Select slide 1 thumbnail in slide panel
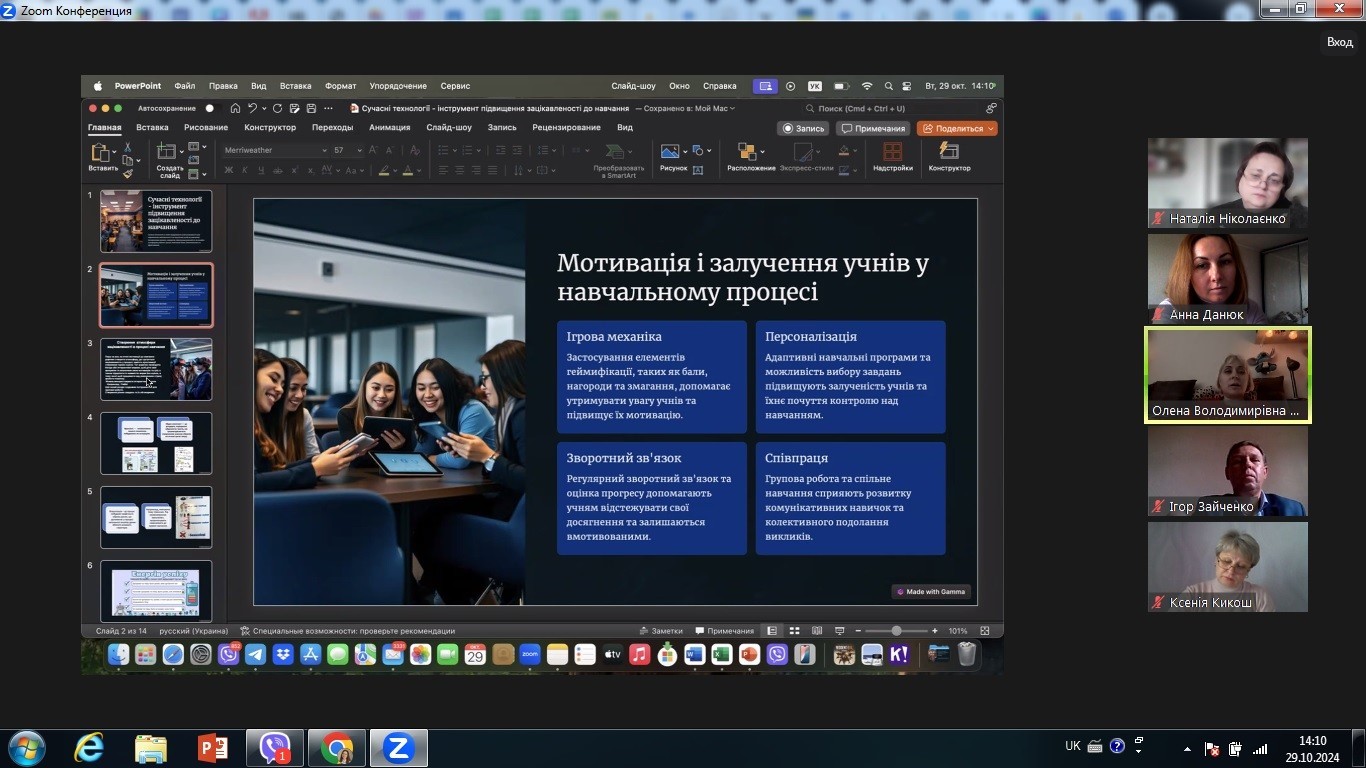 pyautogui.click(x=156, y=221)
